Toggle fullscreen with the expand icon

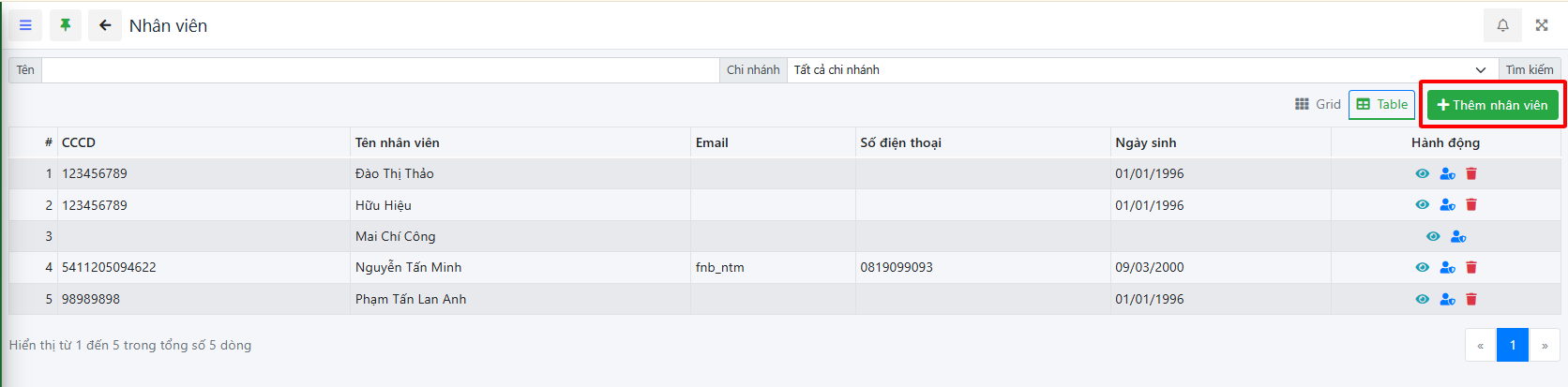point(1542,25)
